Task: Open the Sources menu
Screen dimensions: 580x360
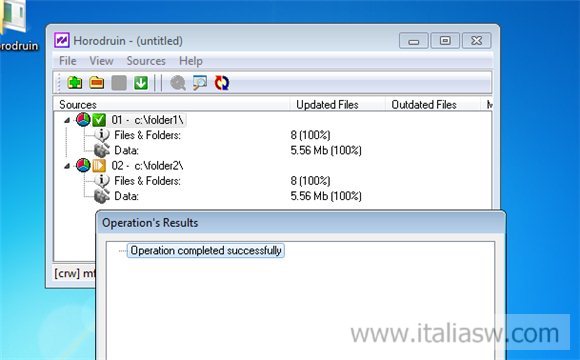Action: click(x=146, y=61)
